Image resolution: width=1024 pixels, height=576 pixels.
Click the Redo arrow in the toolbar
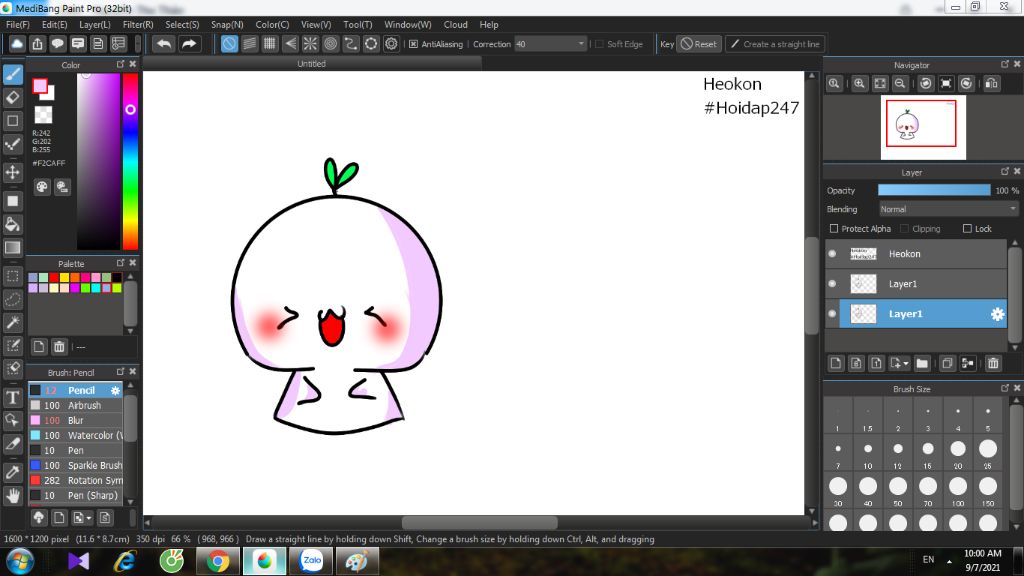[189, 44]
